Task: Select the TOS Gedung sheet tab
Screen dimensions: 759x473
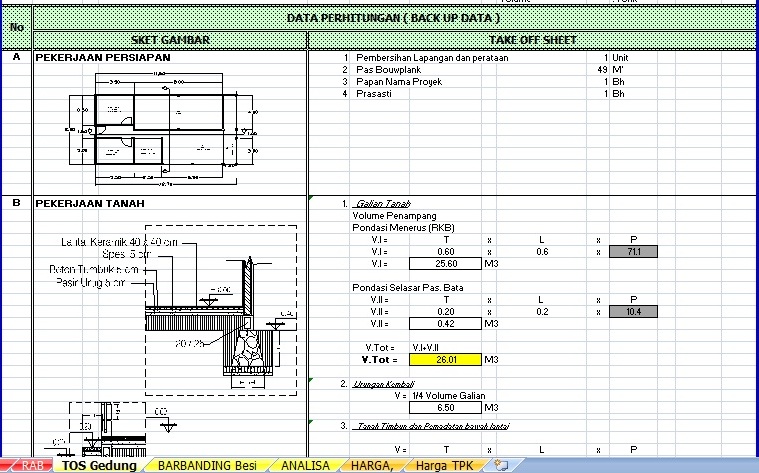Action: pyautogui.click(x=99, y=466)
